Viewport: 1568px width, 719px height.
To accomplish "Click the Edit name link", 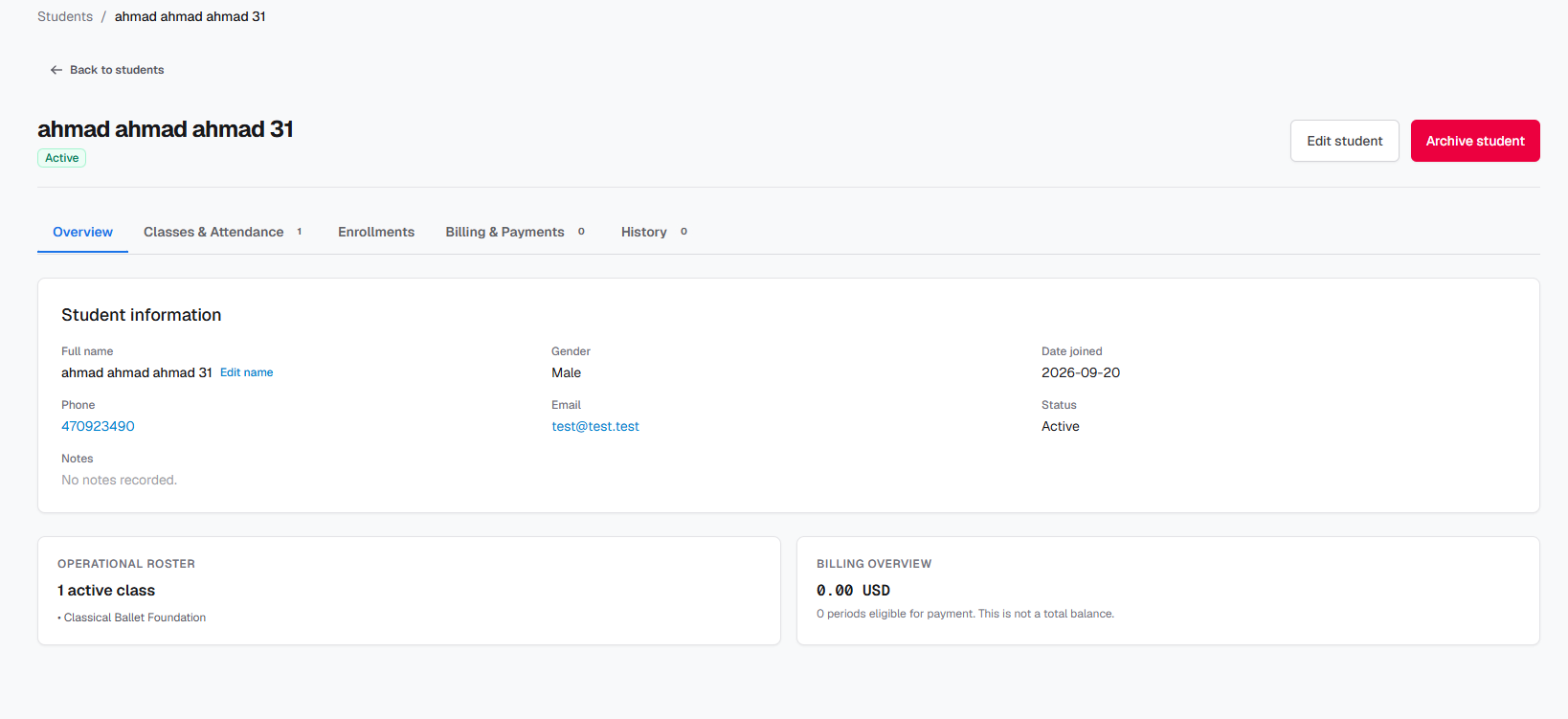I will (247, 372).
